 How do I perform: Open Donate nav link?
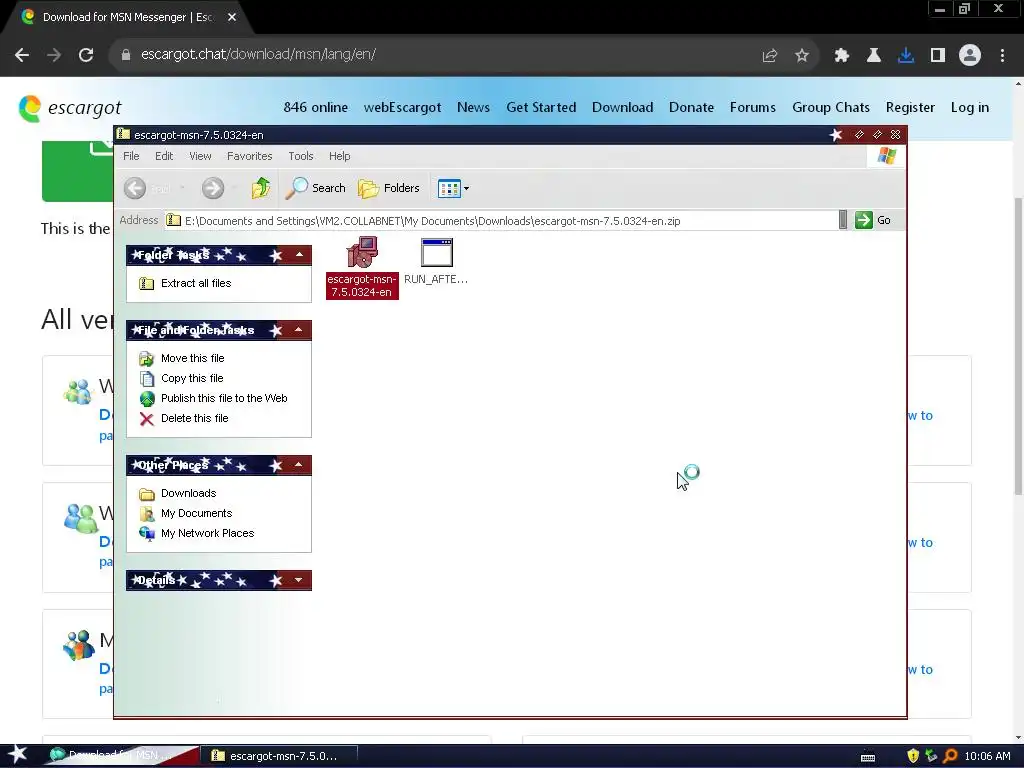pos(692,108)
